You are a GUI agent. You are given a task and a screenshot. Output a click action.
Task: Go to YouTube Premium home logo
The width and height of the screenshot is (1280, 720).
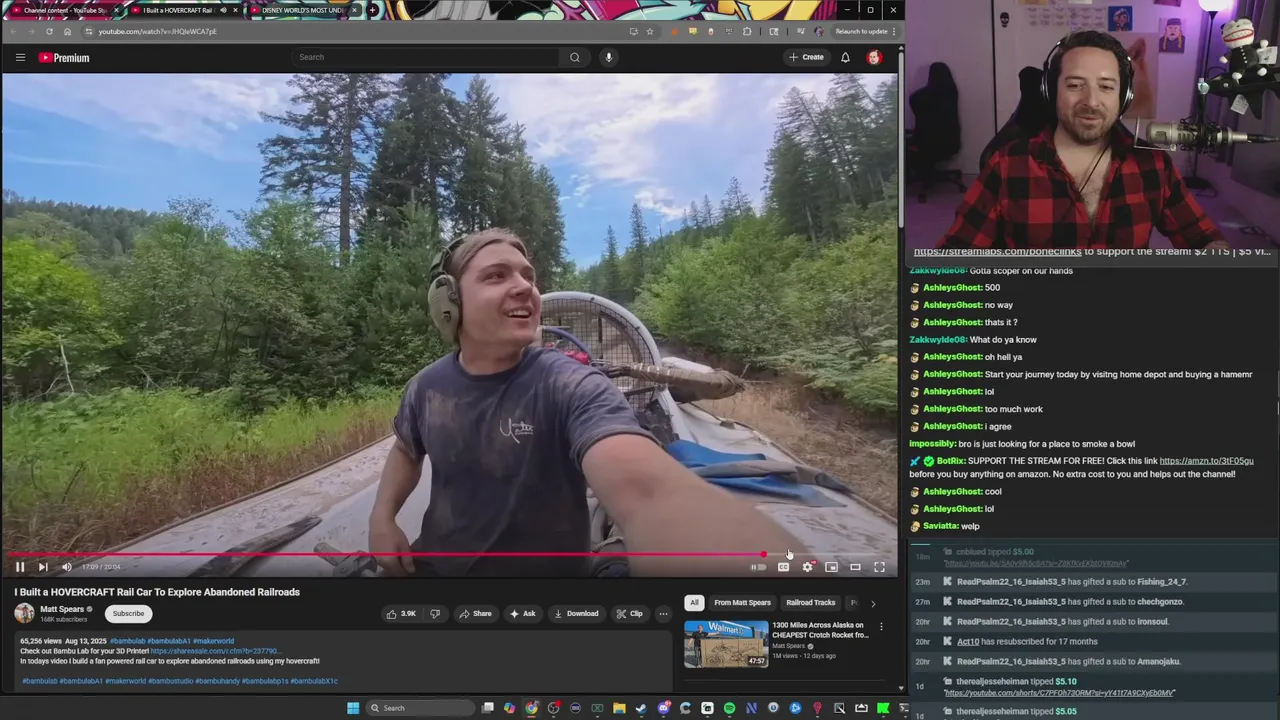point(64,58)
